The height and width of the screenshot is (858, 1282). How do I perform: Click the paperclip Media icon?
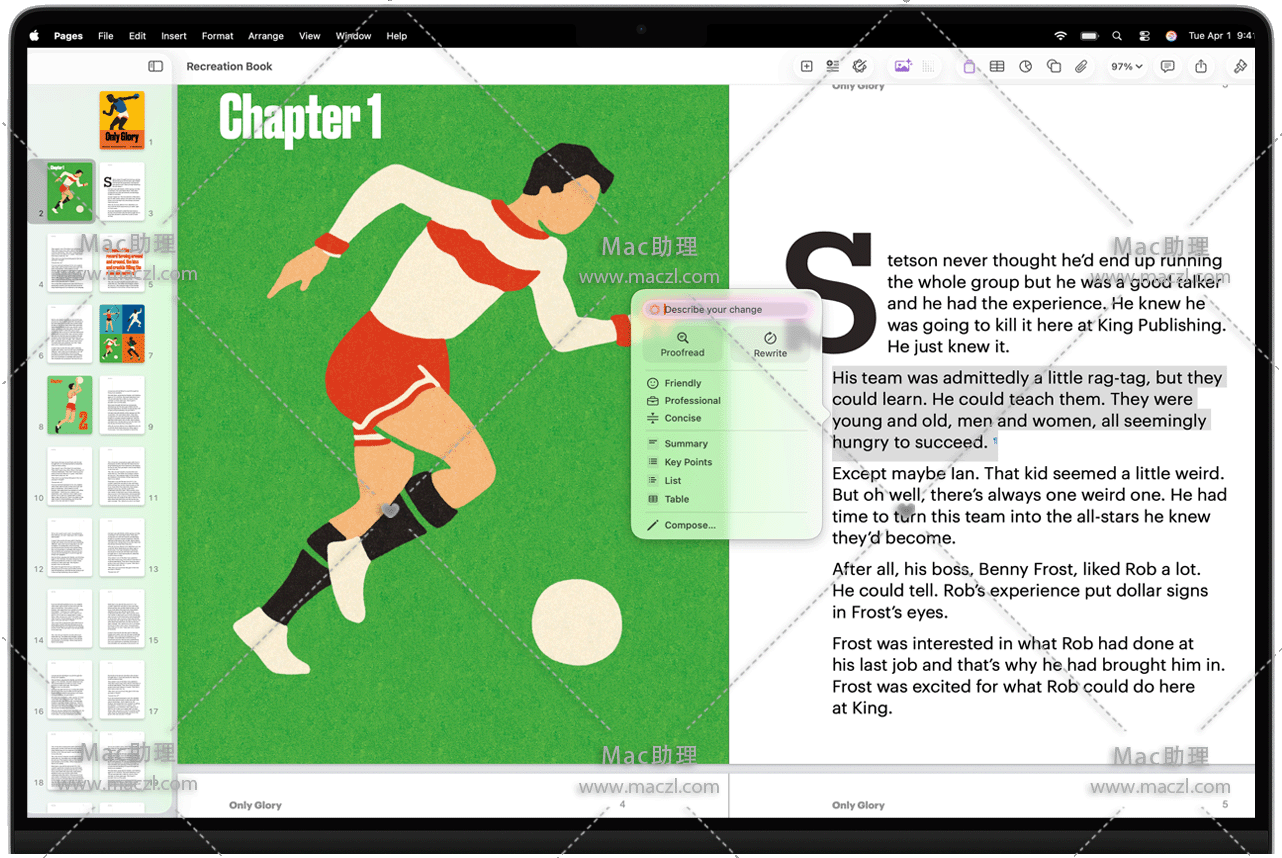[x=1081, y=66]
